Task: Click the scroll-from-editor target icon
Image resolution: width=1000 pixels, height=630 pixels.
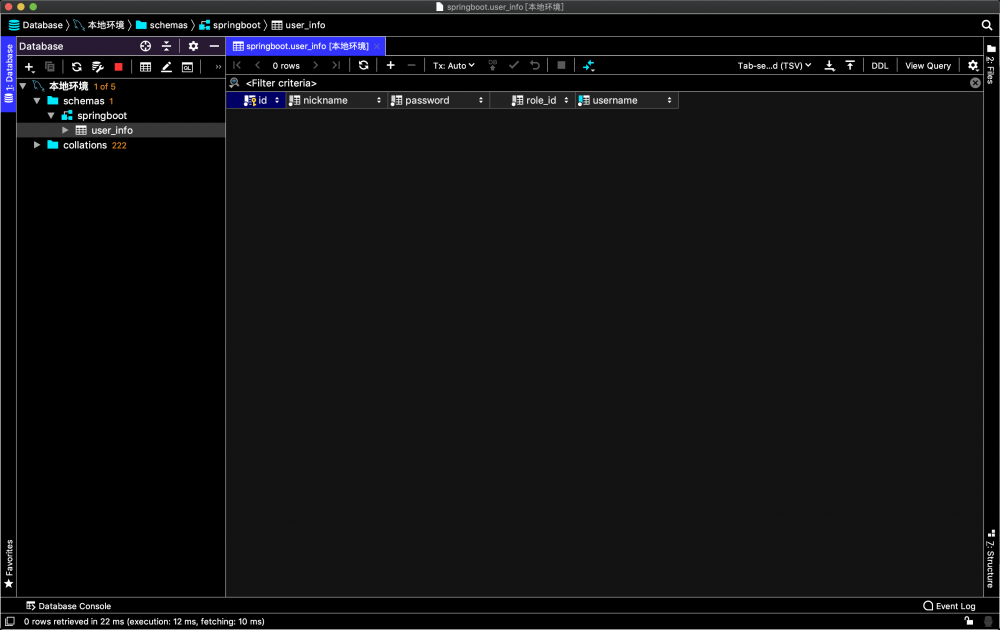Action: 145,46
